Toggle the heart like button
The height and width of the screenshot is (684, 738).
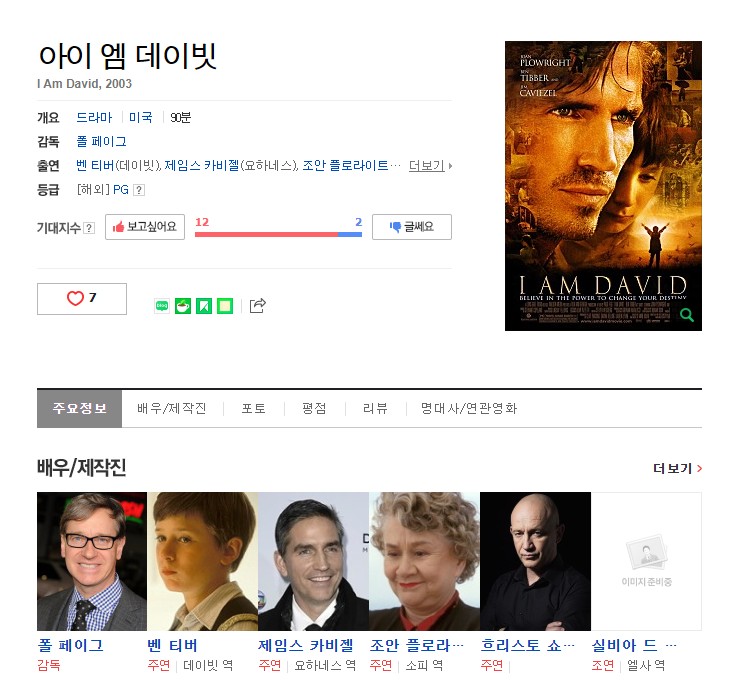click(x=82, y=298)
